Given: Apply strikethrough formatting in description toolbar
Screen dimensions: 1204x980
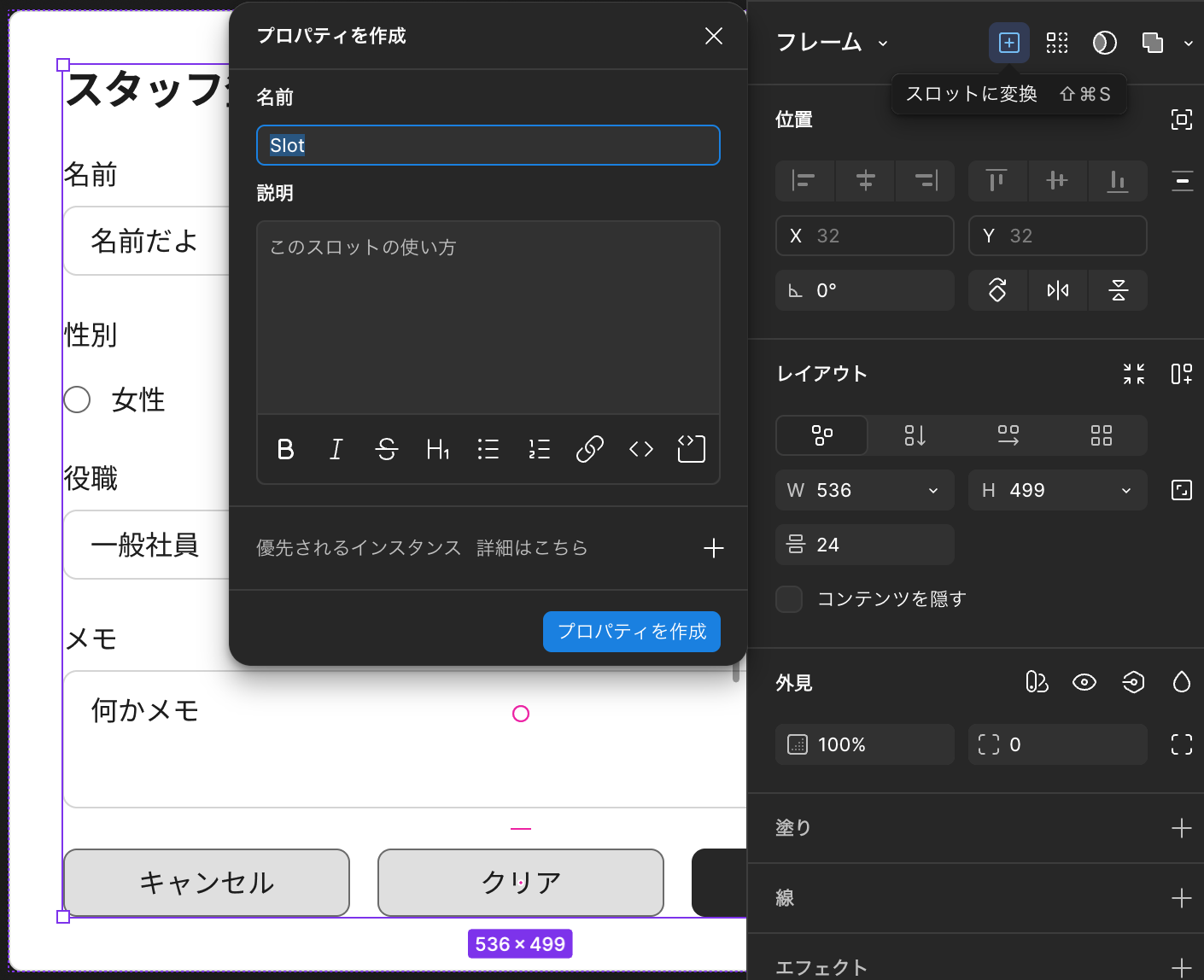Looking at the screenshot, I should [x=387, y=449].
